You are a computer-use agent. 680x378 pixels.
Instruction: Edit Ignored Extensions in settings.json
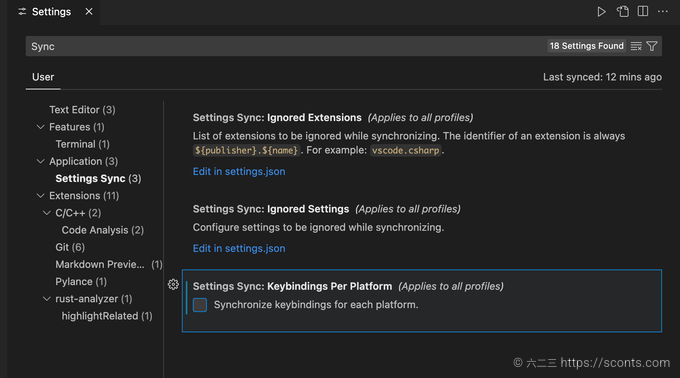coord(239,172)
